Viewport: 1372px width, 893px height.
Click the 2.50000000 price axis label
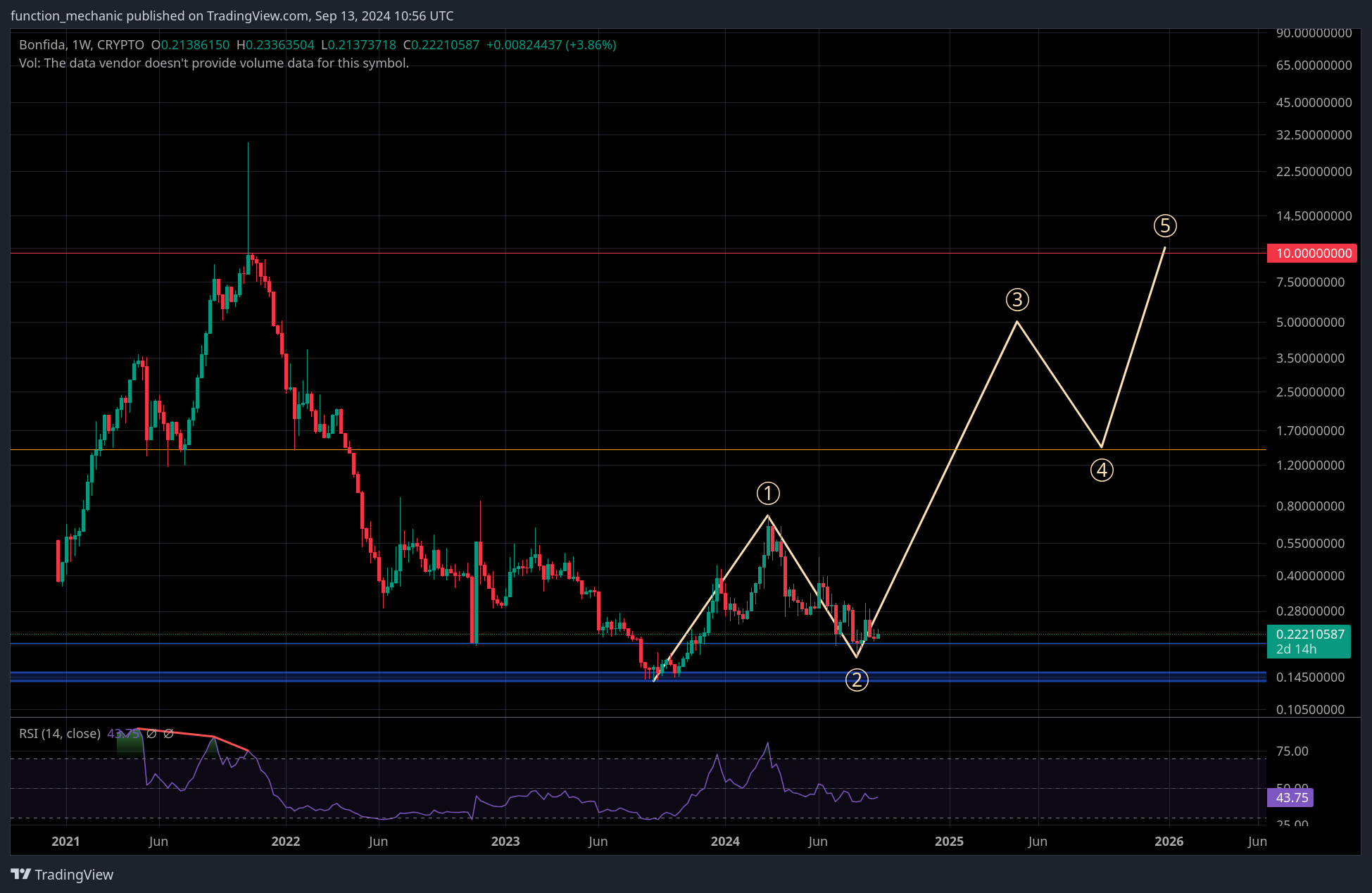pos(1310,392)
